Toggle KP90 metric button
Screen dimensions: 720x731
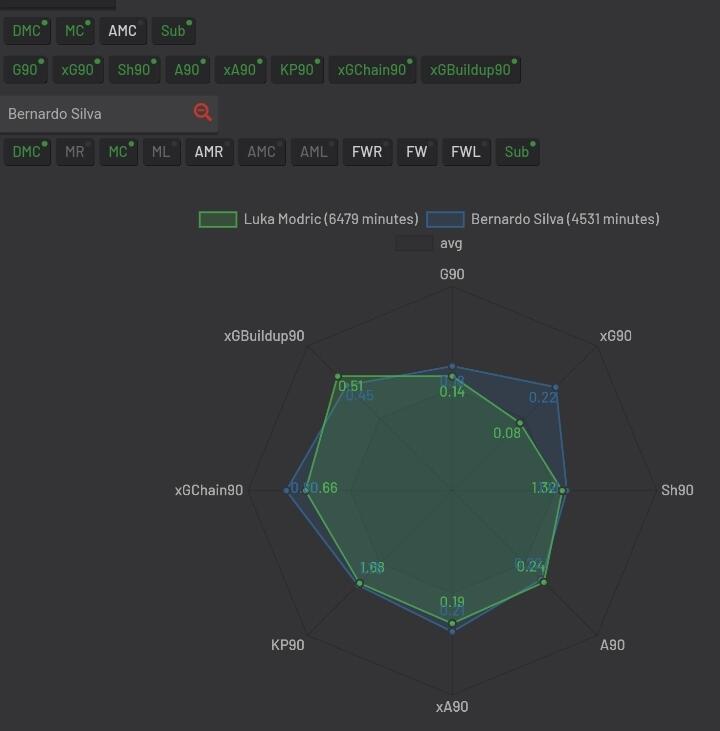click(x=298, y=70)
